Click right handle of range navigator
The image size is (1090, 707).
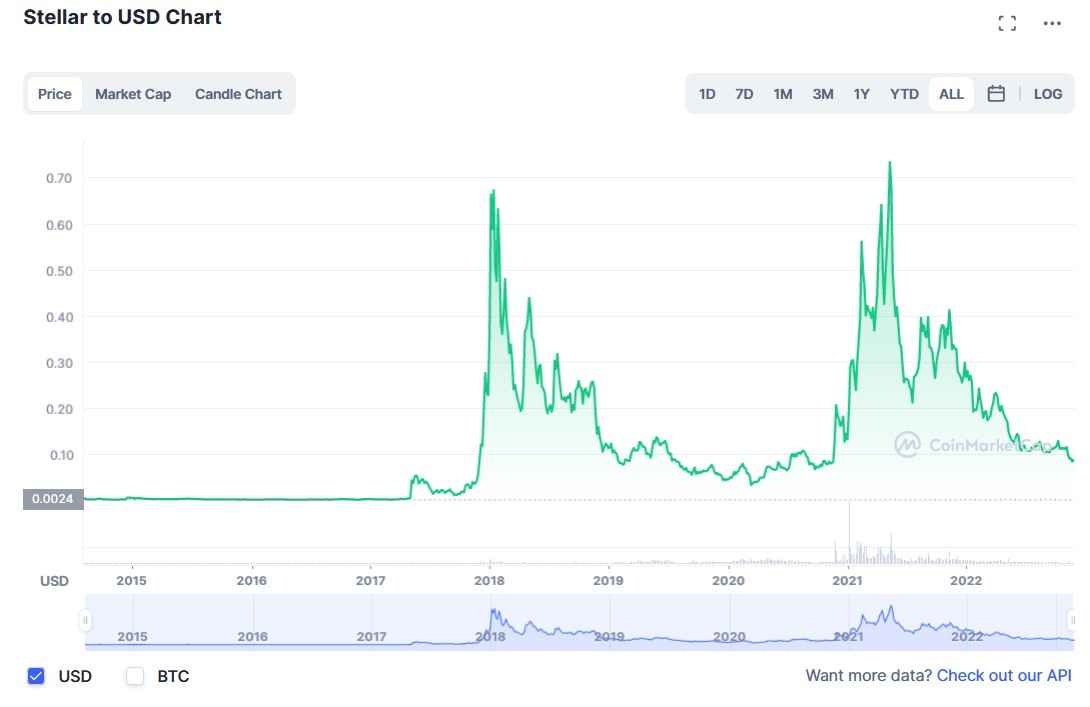pyautogui.click(x=1072, y=621)
